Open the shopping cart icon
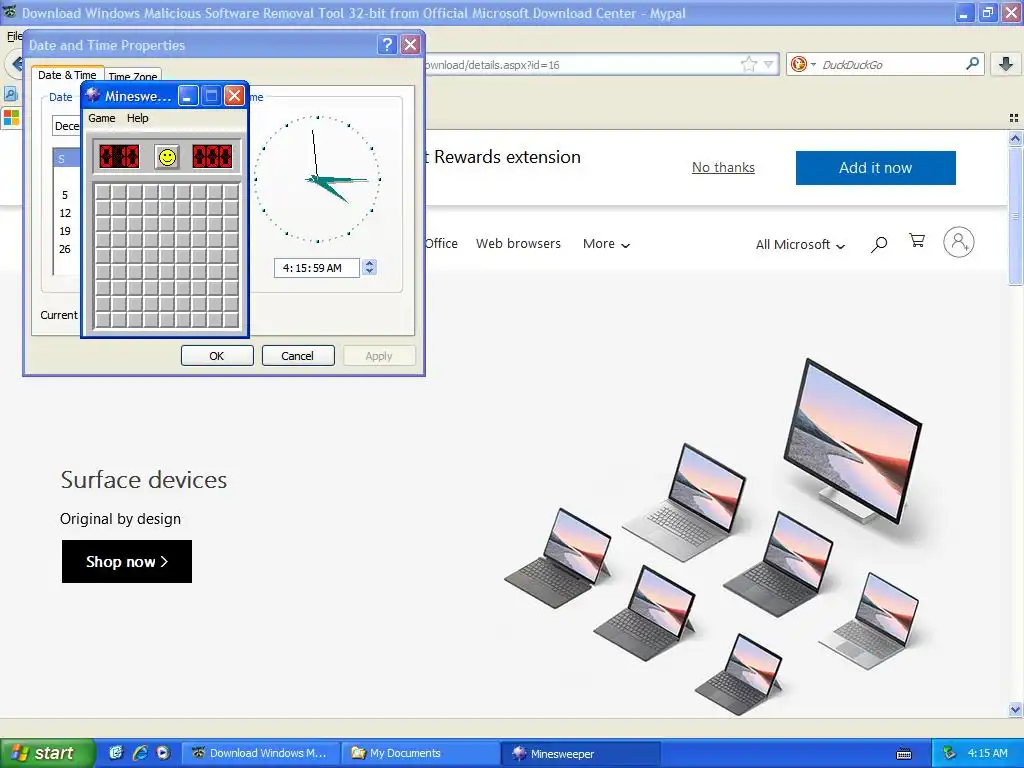The width and height of the screenshot is (1024, 768). [x=917, y=242]
